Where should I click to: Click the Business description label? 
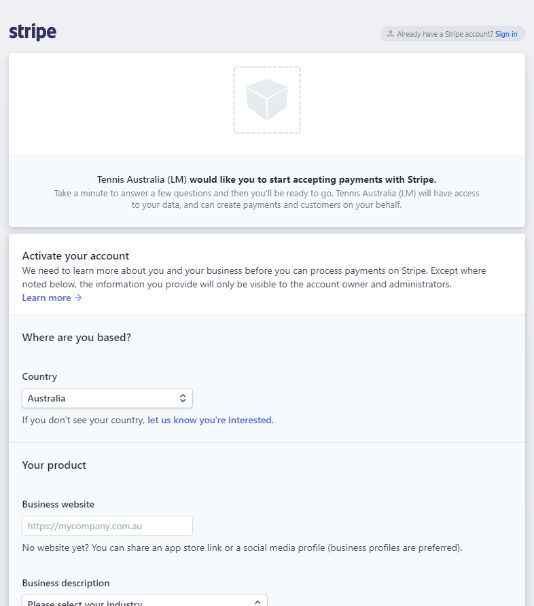66,583
